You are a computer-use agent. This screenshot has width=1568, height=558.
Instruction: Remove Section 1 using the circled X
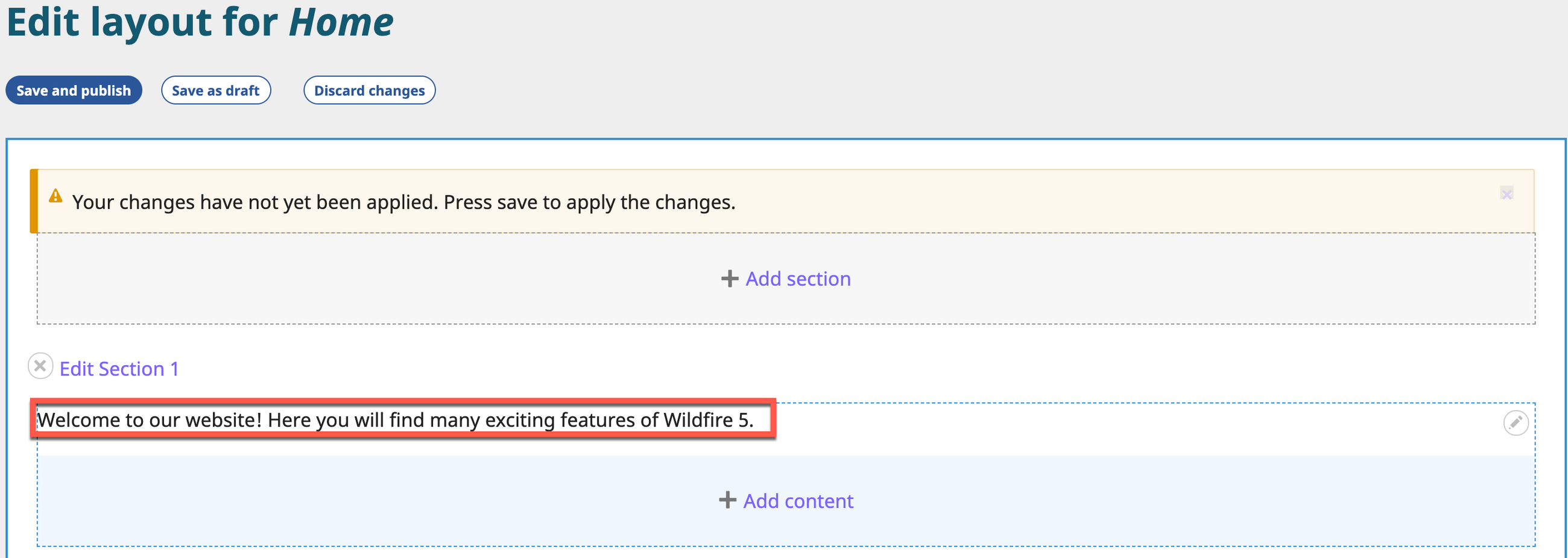coord(40,366)
